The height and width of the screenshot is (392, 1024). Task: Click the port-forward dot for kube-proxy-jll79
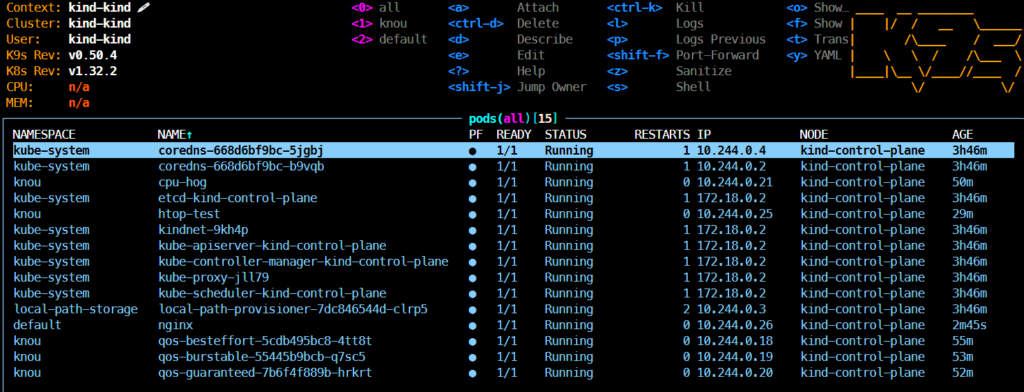coord(472,277)
